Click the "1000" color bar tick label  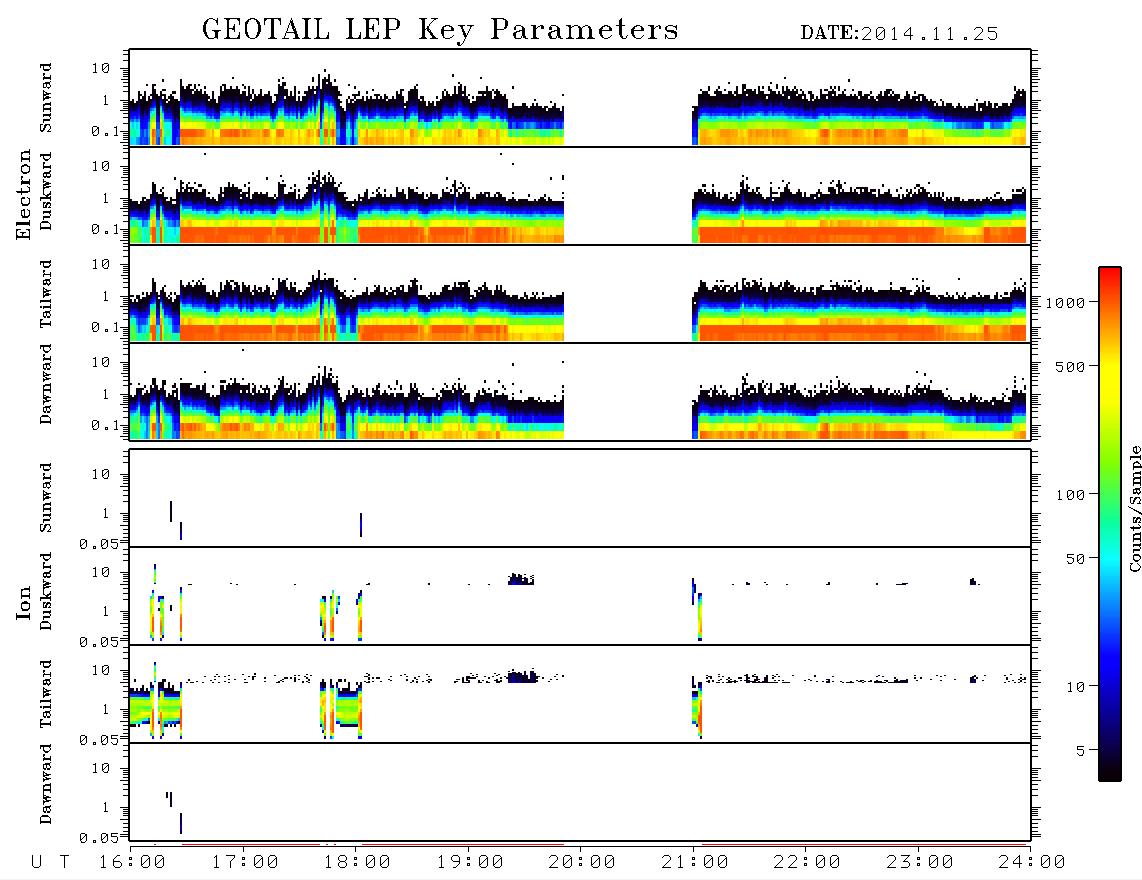click(1066, 303)
